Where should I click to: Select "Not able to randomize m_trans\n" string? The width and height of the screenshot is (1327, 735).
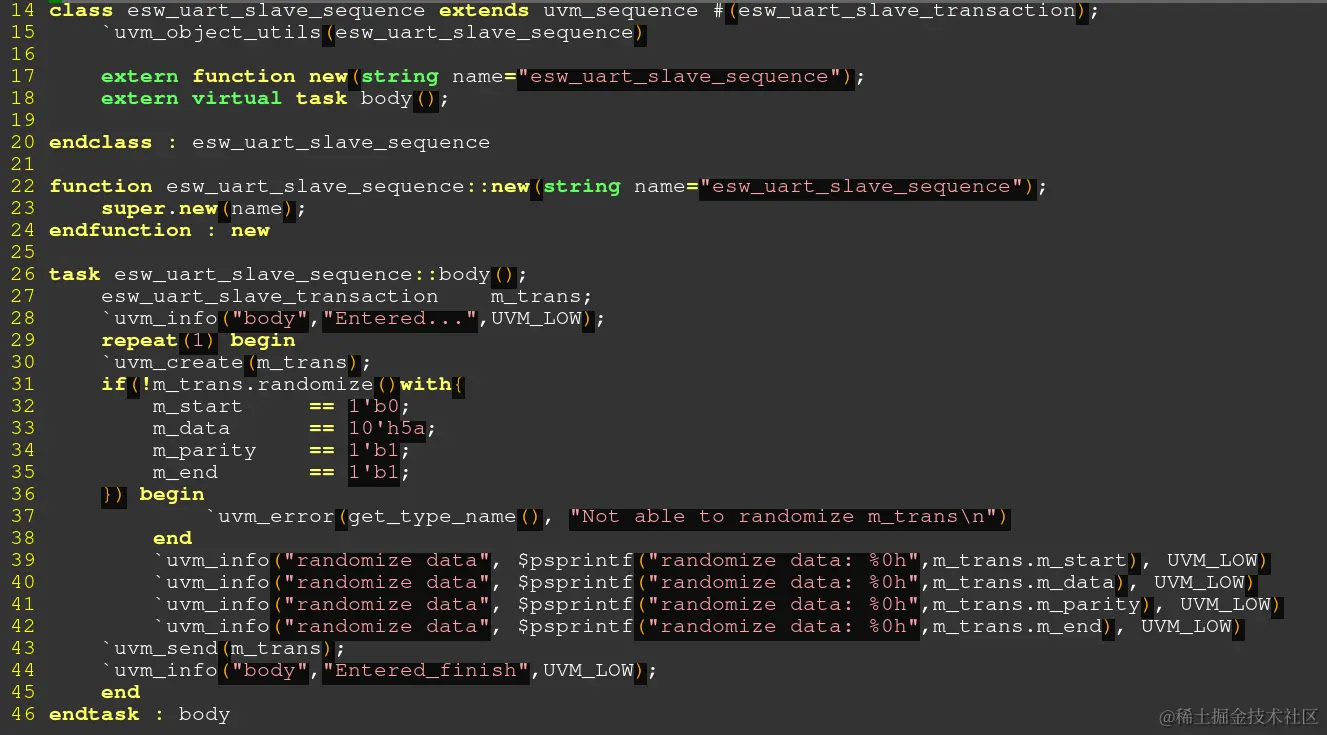click(x=783, y=516)
